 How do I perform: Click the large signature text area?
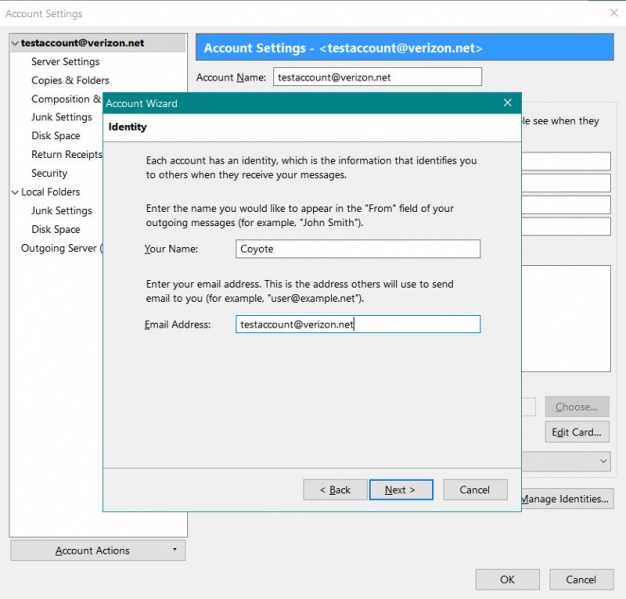coord(566,319)
